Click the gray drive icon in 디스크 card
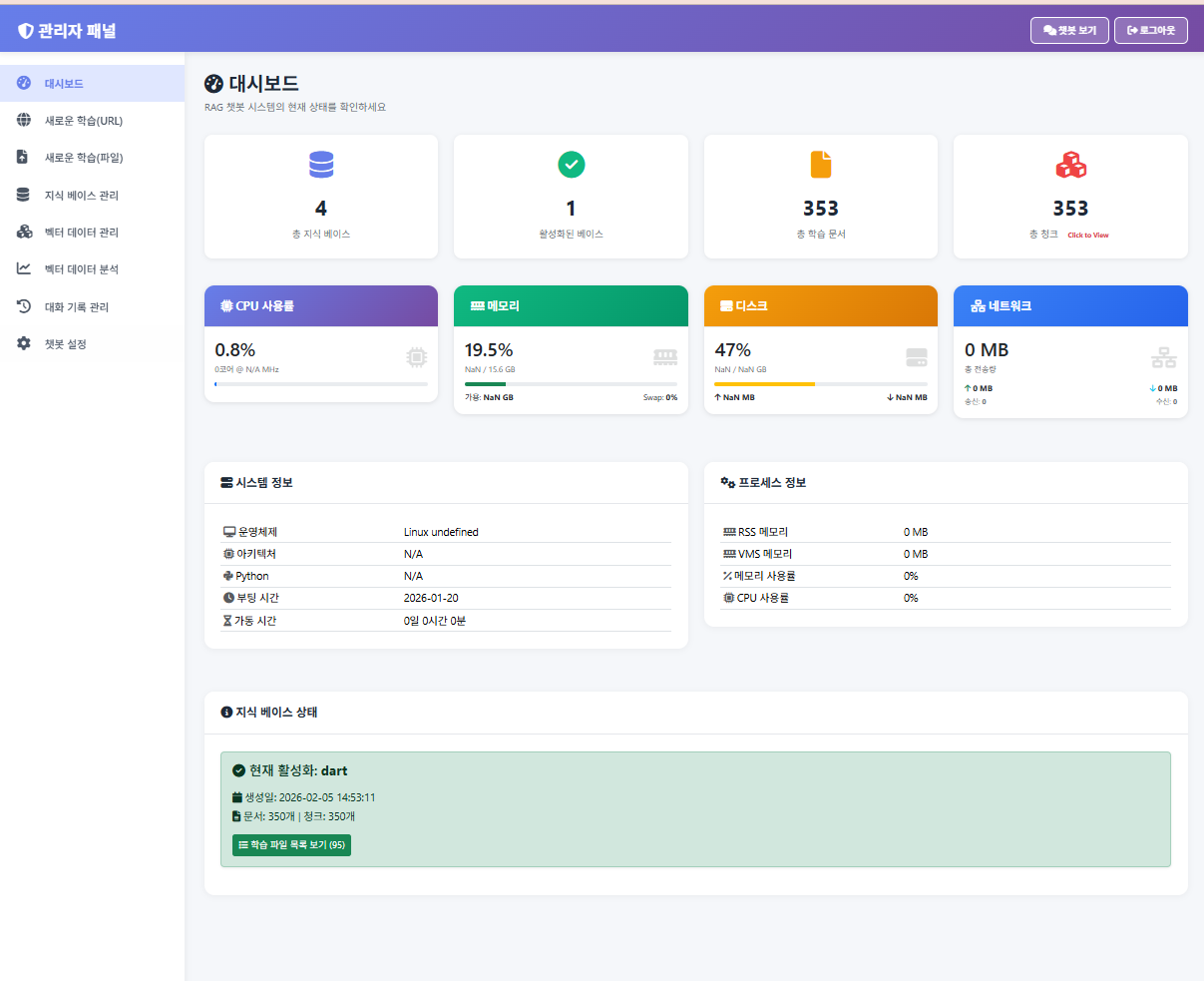This screenshot has width=1204, height=981. coord(917,357)
